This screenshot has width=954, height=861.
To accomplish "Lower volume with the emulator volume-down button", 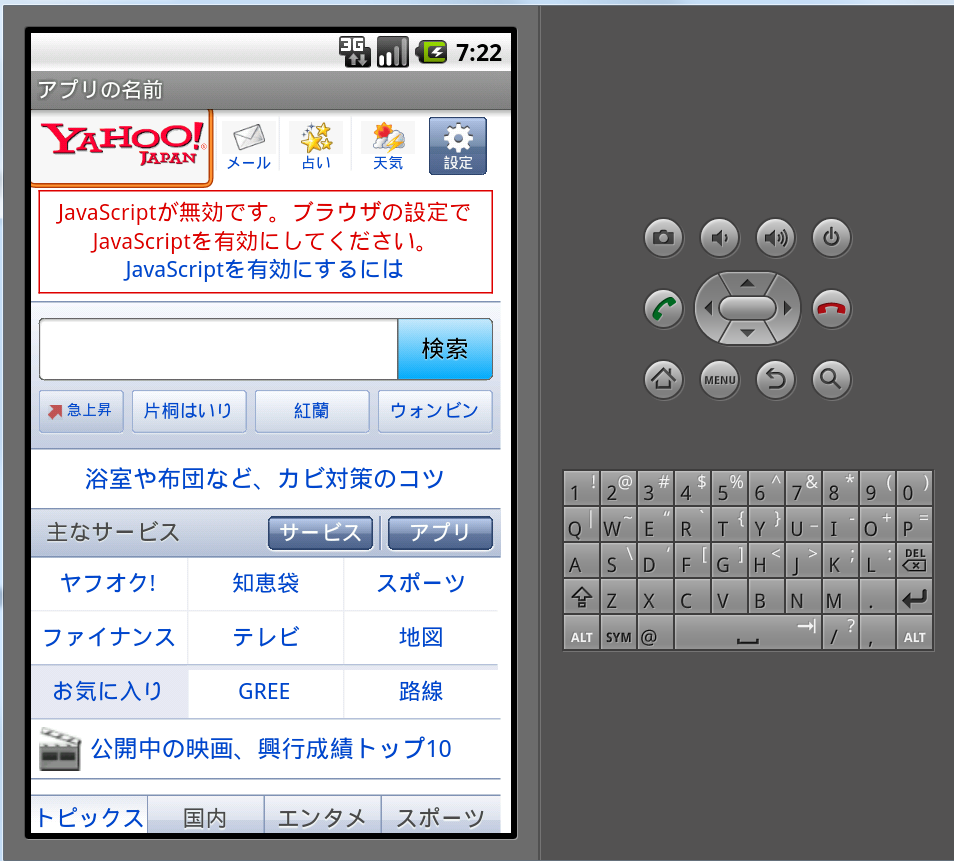I will click(719, 237).
